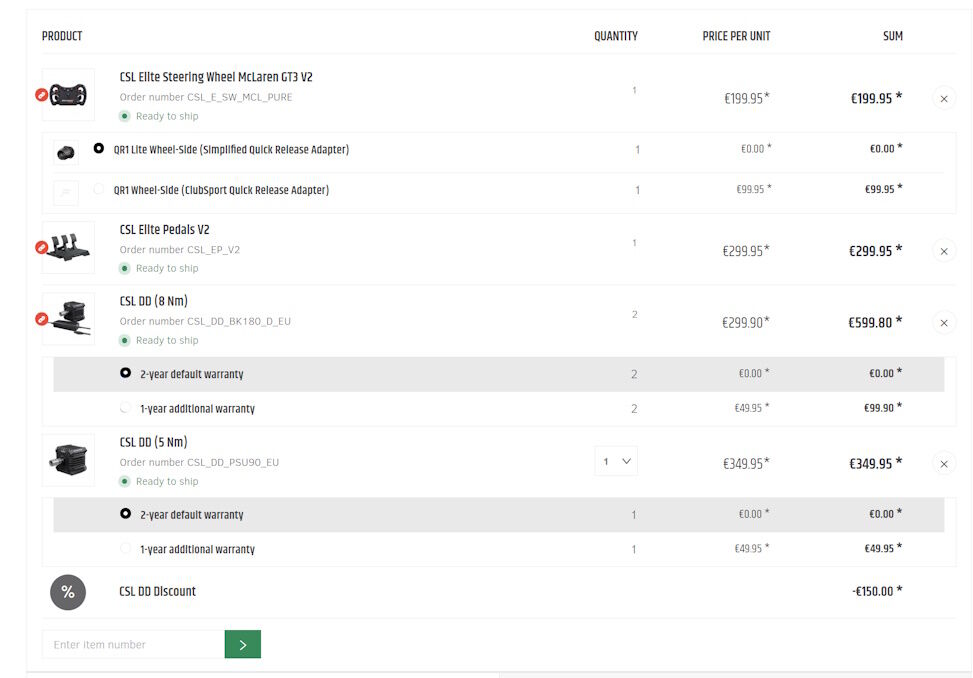Click the CSL DD Discount percent icon
This screenshot has height=678, width=973.
tap(68, 592)
